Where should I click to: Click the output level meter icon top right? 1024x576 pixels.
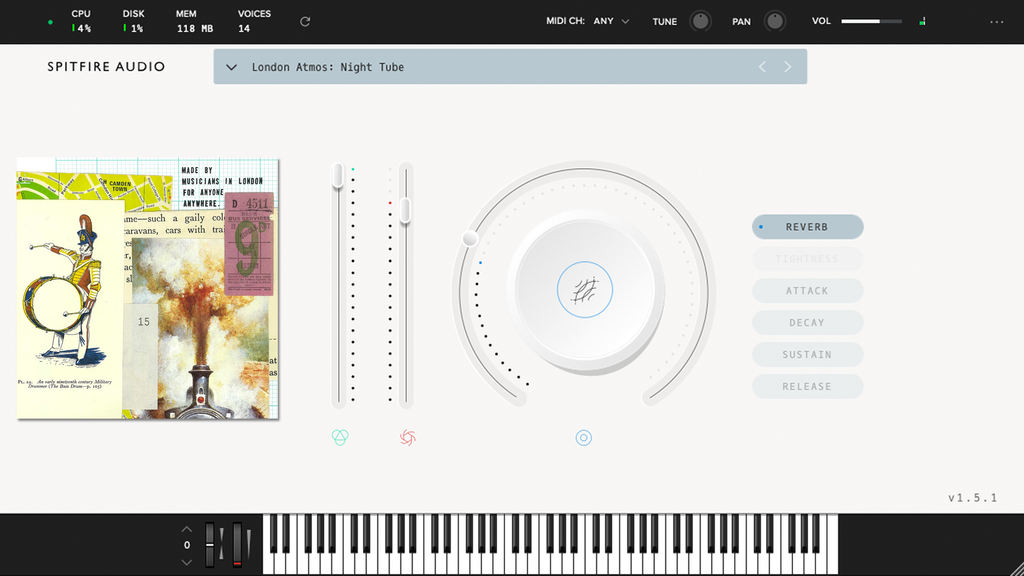coord(922,20)
